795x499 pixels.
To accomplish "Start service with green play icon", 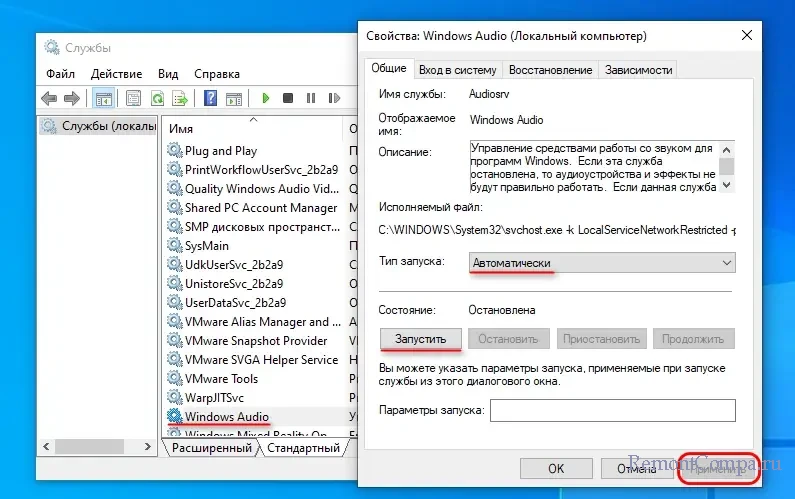I will click(x=265, y=98).
